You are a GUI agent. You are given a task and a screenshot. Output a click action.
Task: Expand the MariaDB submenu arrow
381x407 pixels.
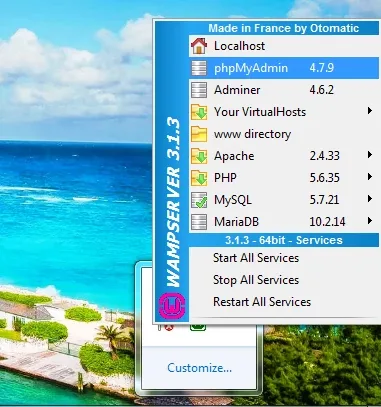click(x=370, y=221)
